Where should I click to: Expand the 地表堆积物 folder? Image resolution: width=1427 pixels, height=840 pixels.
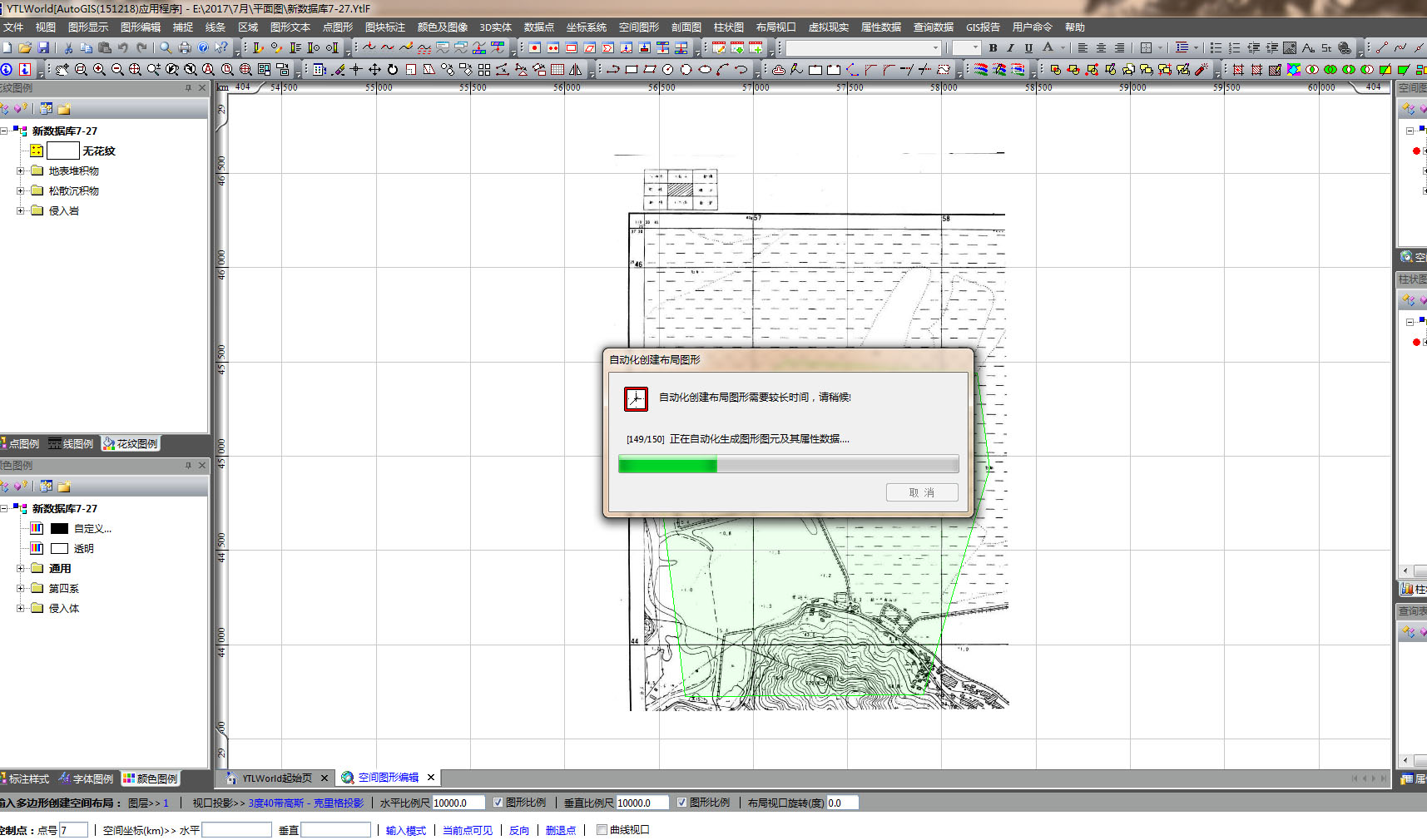click(x=21, y=170)
